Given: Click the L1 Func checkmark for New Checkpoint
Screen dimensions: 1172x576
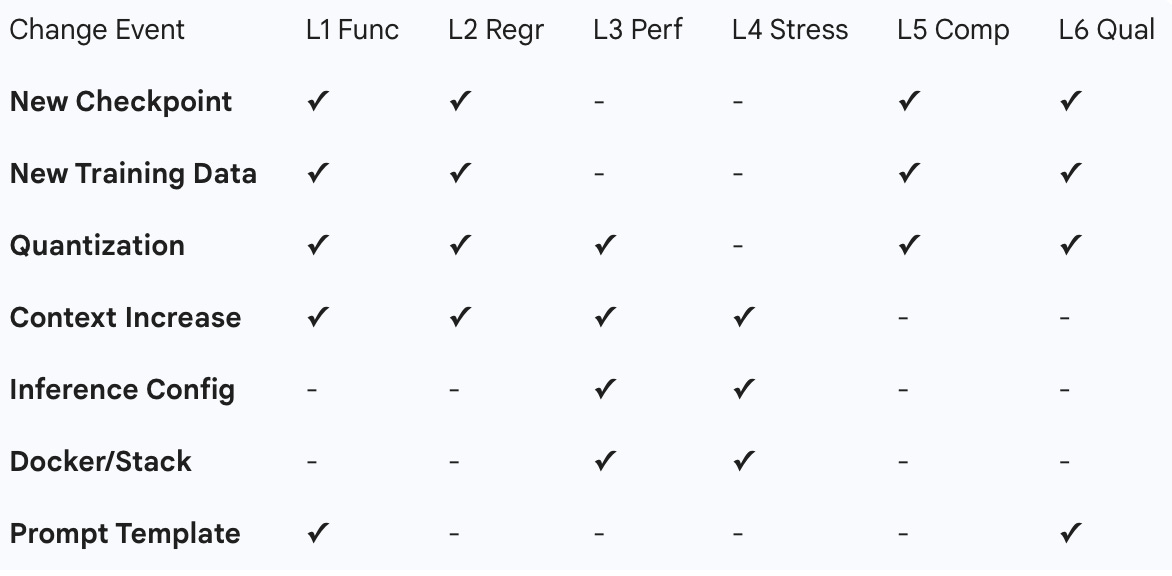Looking at the screenshot, I should click(x=318, y=101).
